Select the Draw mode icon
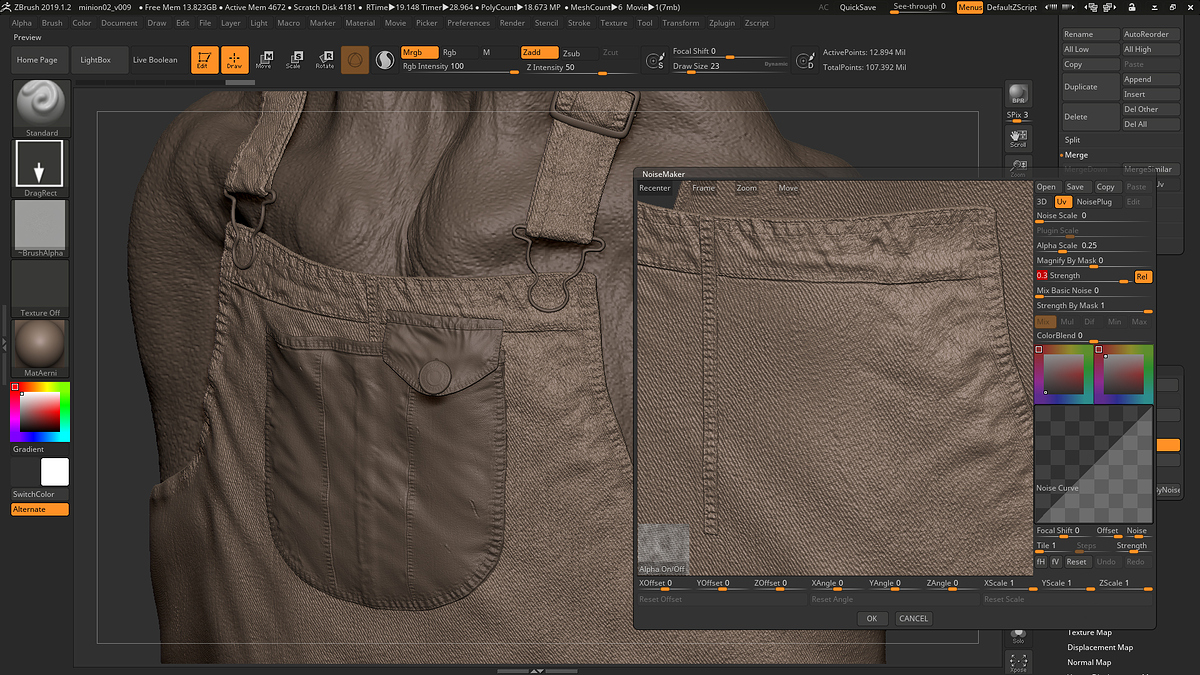 234,60
